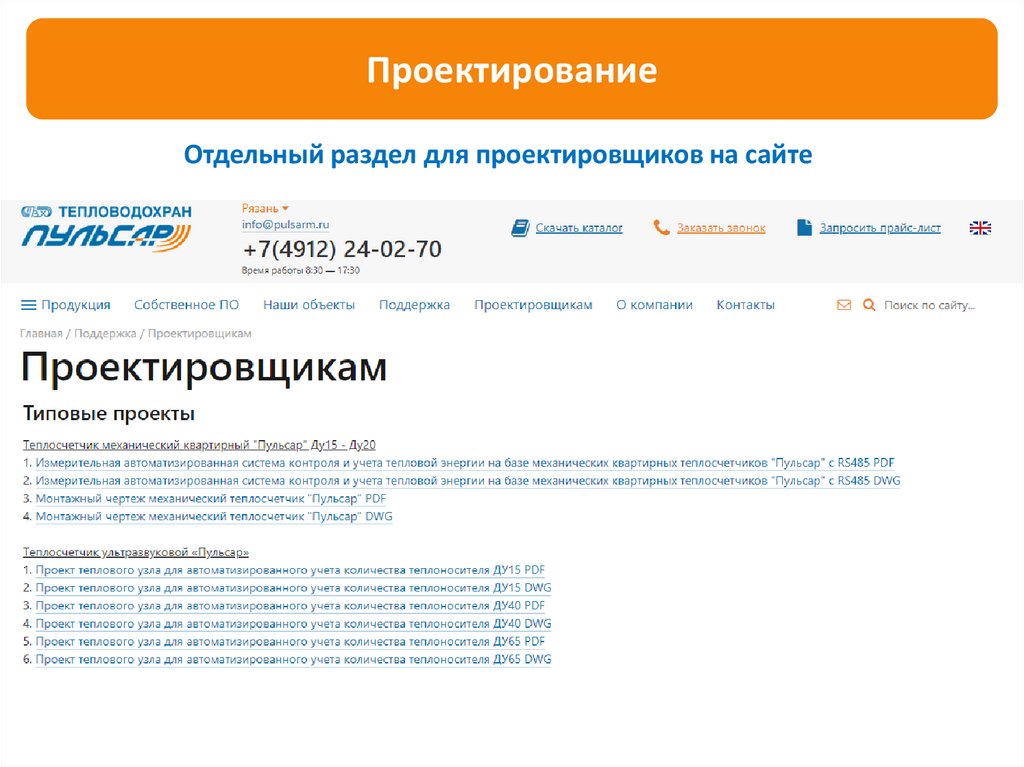Open Проект теплового узла ДУ15 DWG
This screenshot has width=1024, height=767.
293,587
